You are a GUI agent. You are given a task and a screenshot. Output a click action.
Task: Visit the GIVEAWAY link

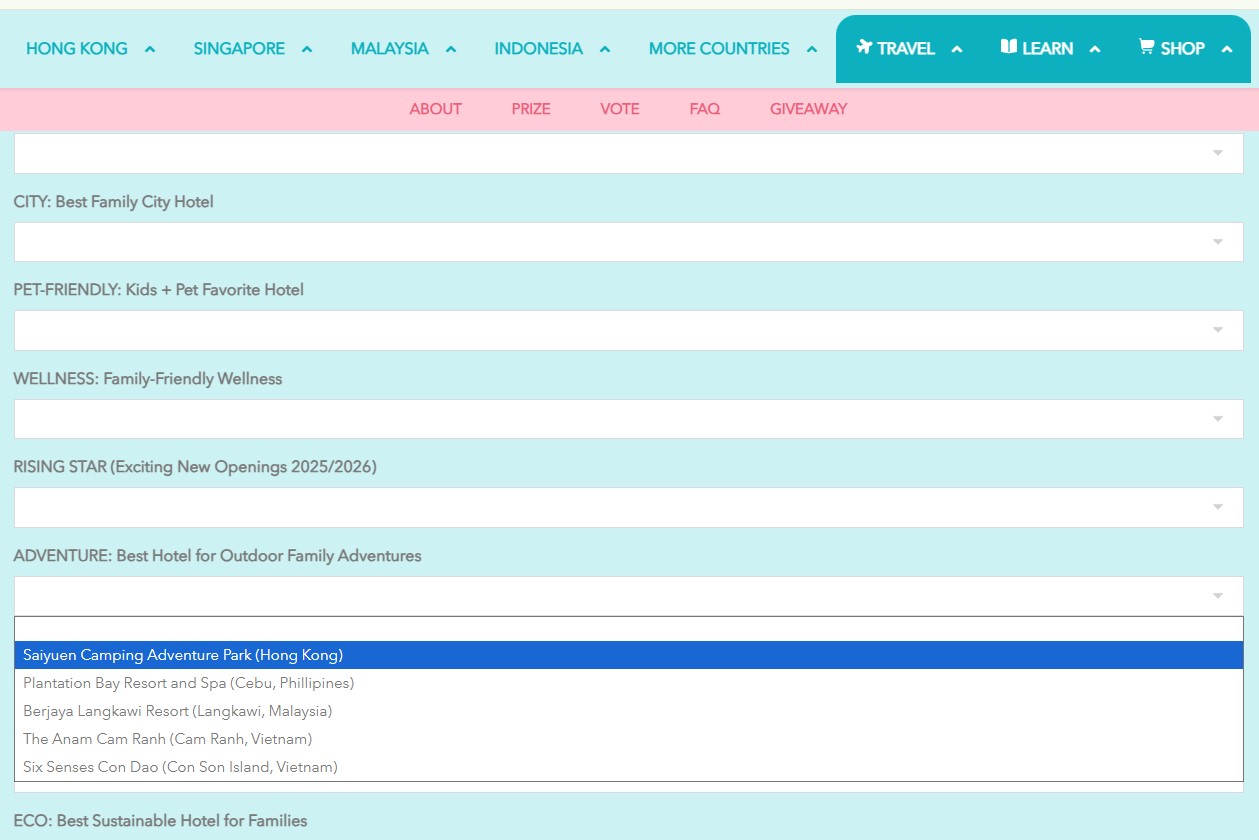(x=808, y=109)
